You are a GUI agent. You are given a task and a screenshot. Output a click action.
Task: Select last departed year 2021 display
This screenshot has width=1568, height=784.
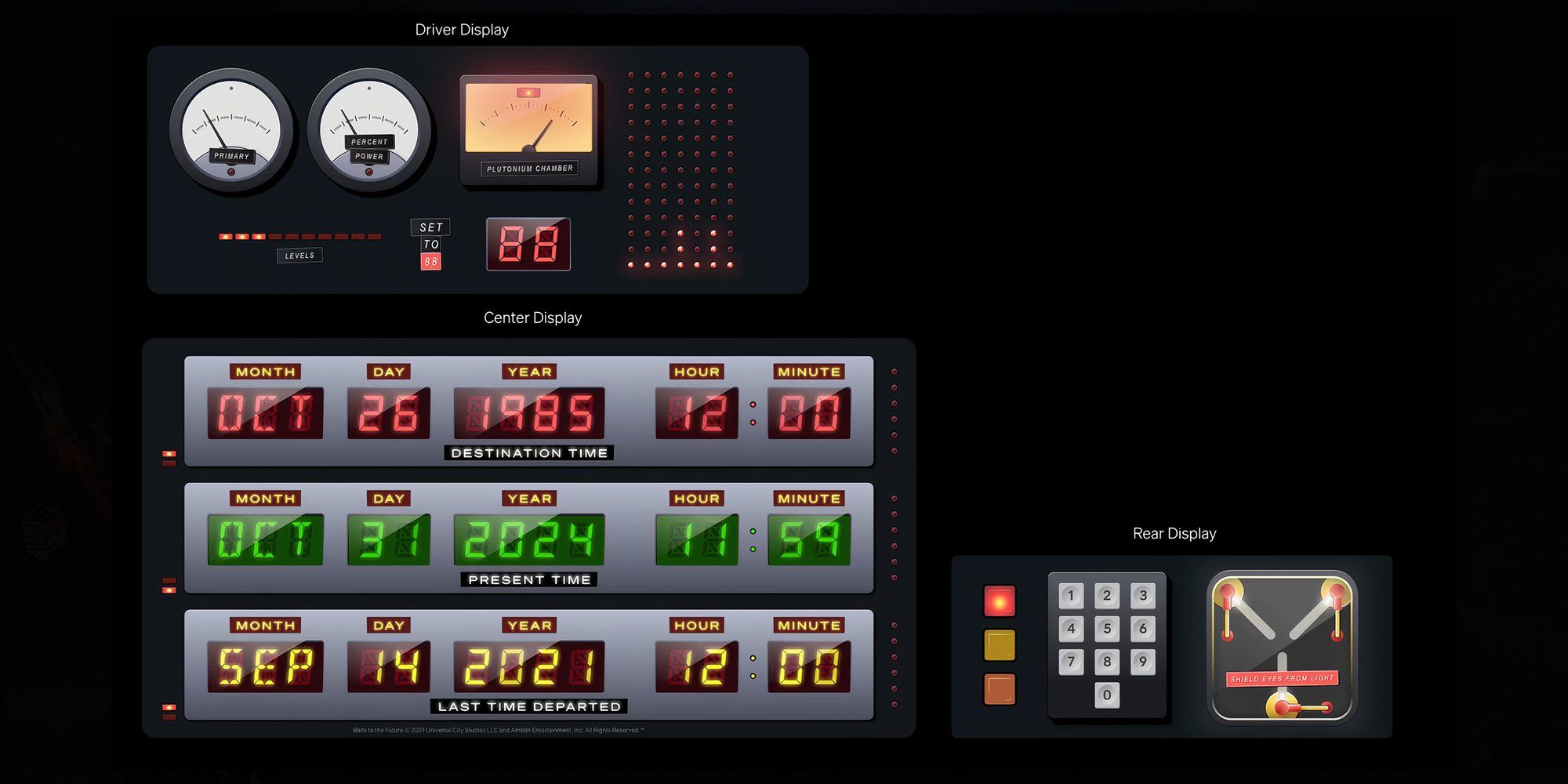[x=529, y=667]
